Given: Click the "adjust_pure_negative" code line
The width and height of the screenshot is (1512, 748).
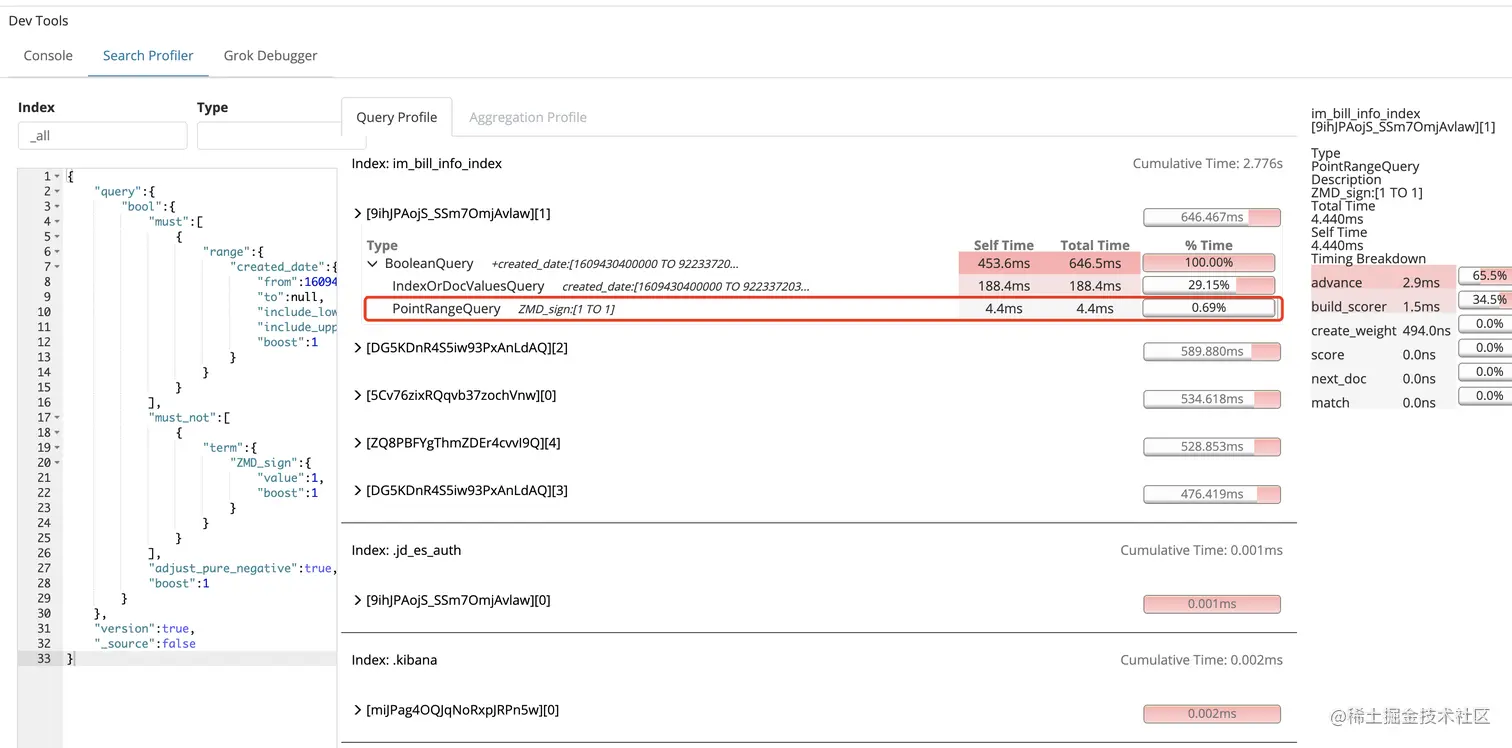Looking at the screenshot, I should (243, 568).
